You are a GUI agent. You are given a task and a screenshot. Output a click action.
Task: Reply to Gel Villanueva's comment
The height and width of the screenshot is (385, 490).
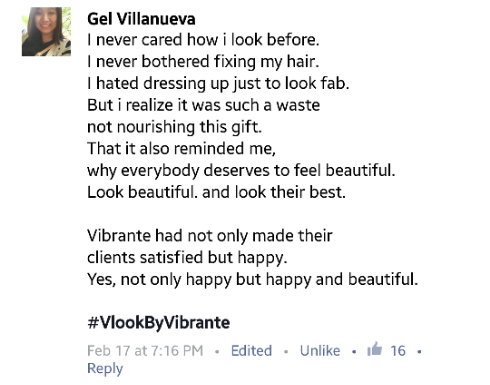[x=105, y=369]
